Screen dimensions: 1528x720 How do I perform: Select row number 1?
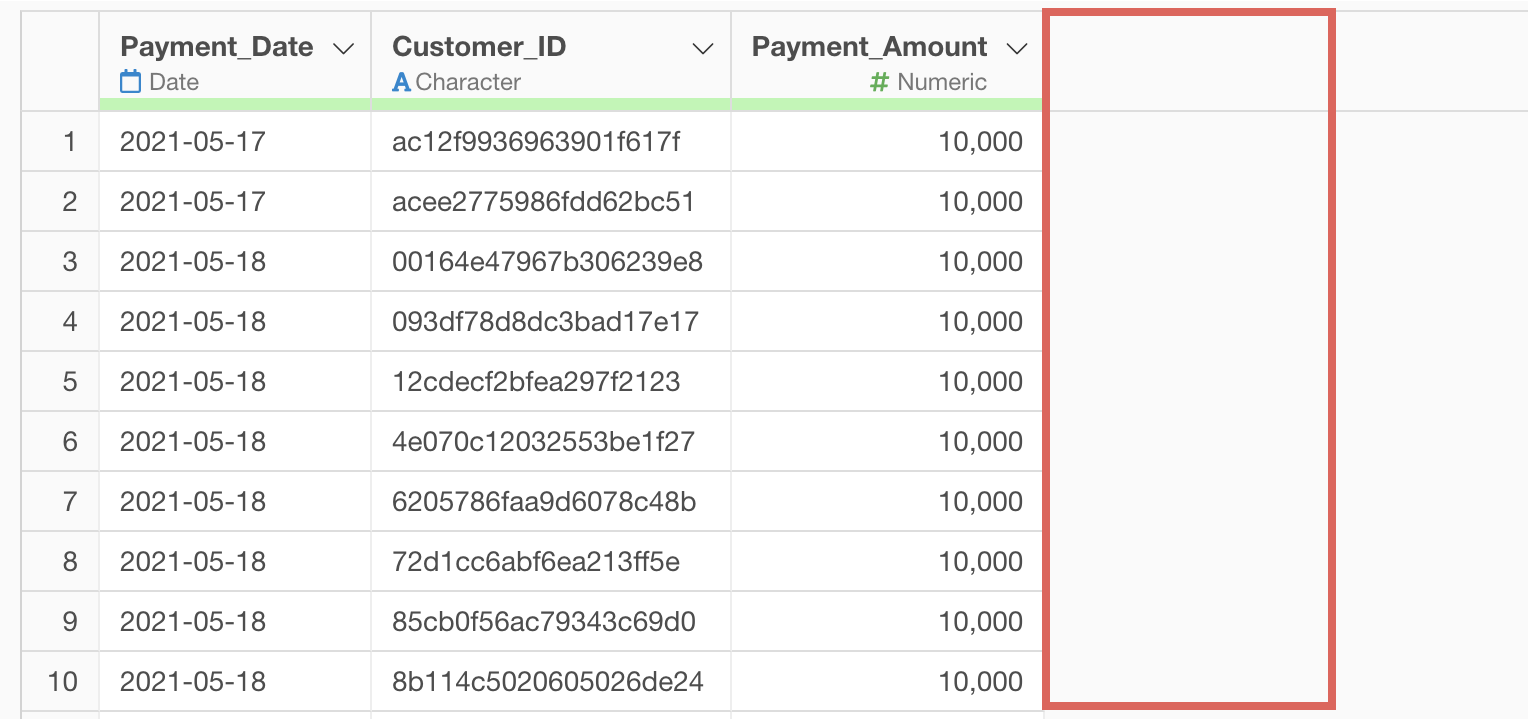[69, 142]
